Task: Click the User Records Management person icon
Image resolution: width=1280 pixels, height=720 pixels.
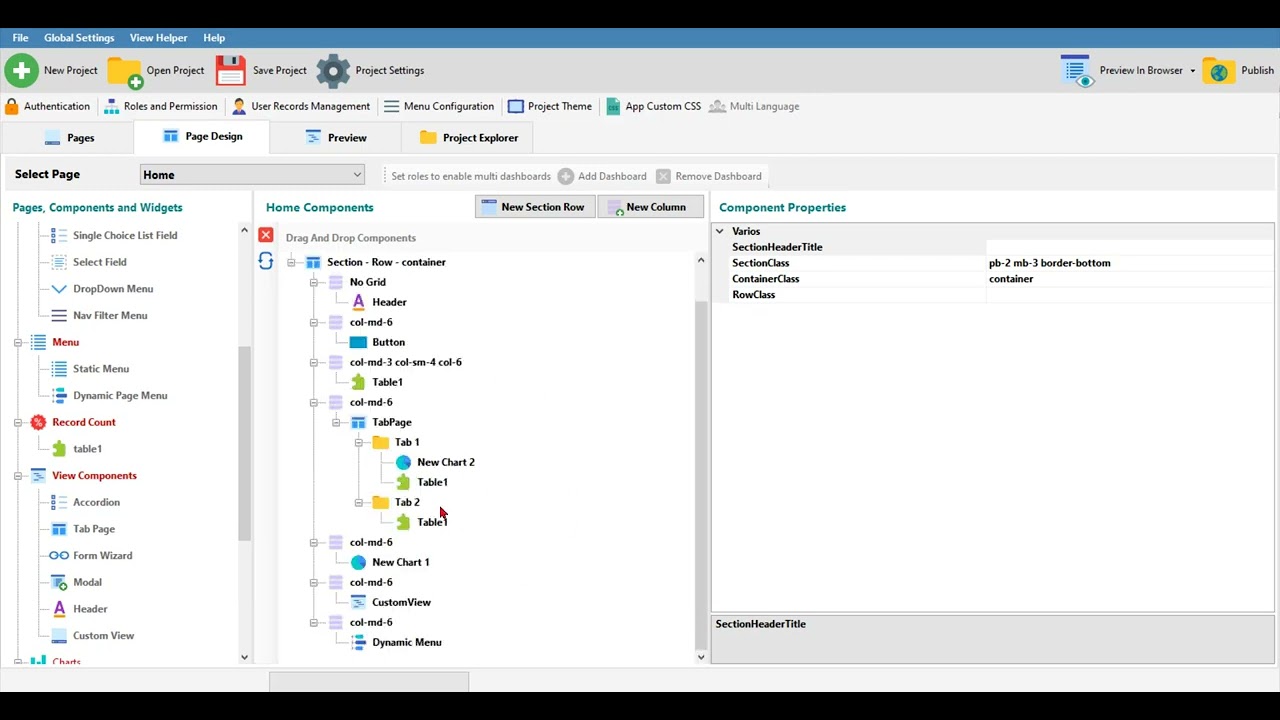Action: click(239, 106)
